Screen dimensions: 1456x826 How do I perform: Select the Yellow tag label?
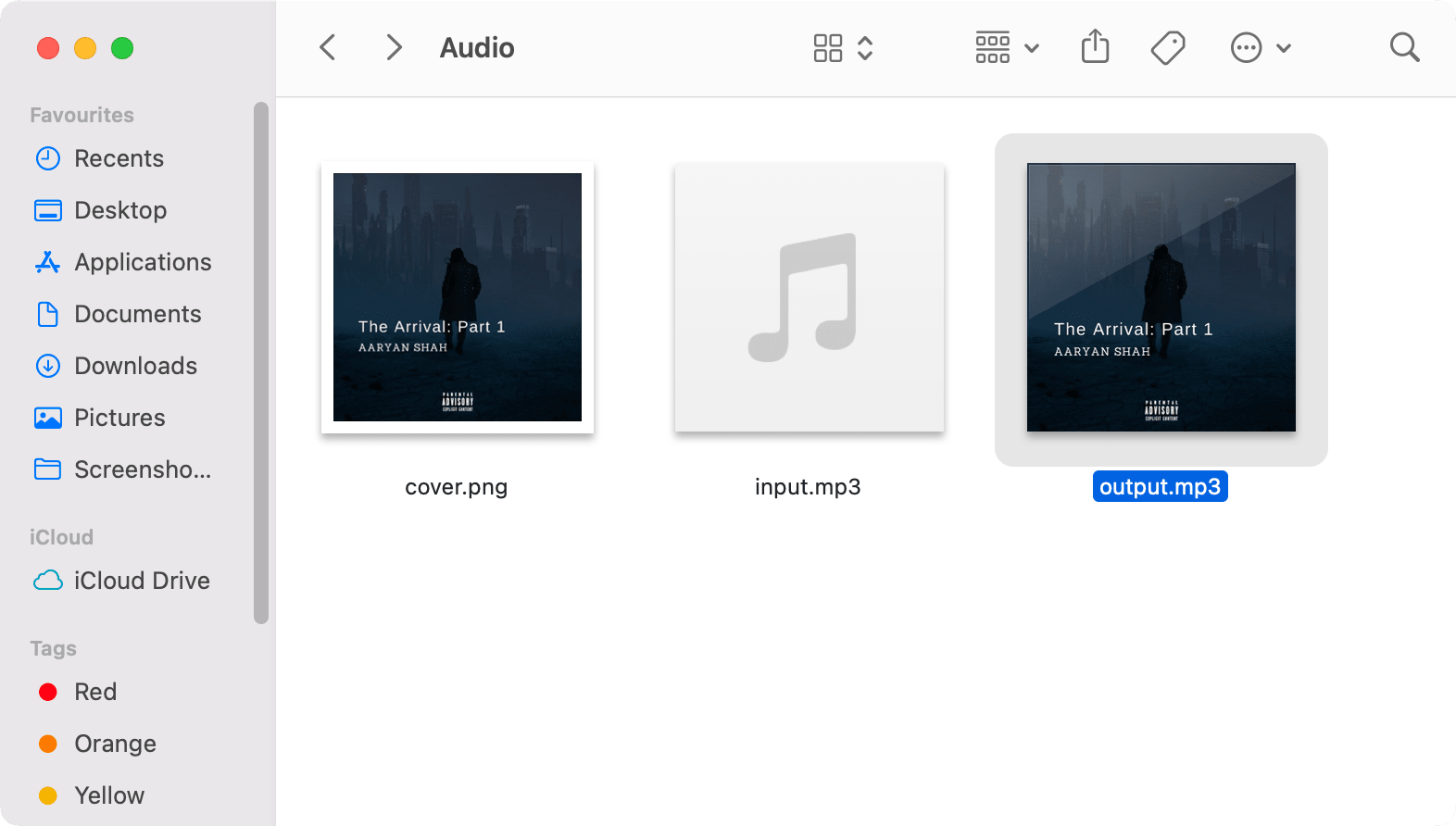pyautogui.click(x=109, y=795)
